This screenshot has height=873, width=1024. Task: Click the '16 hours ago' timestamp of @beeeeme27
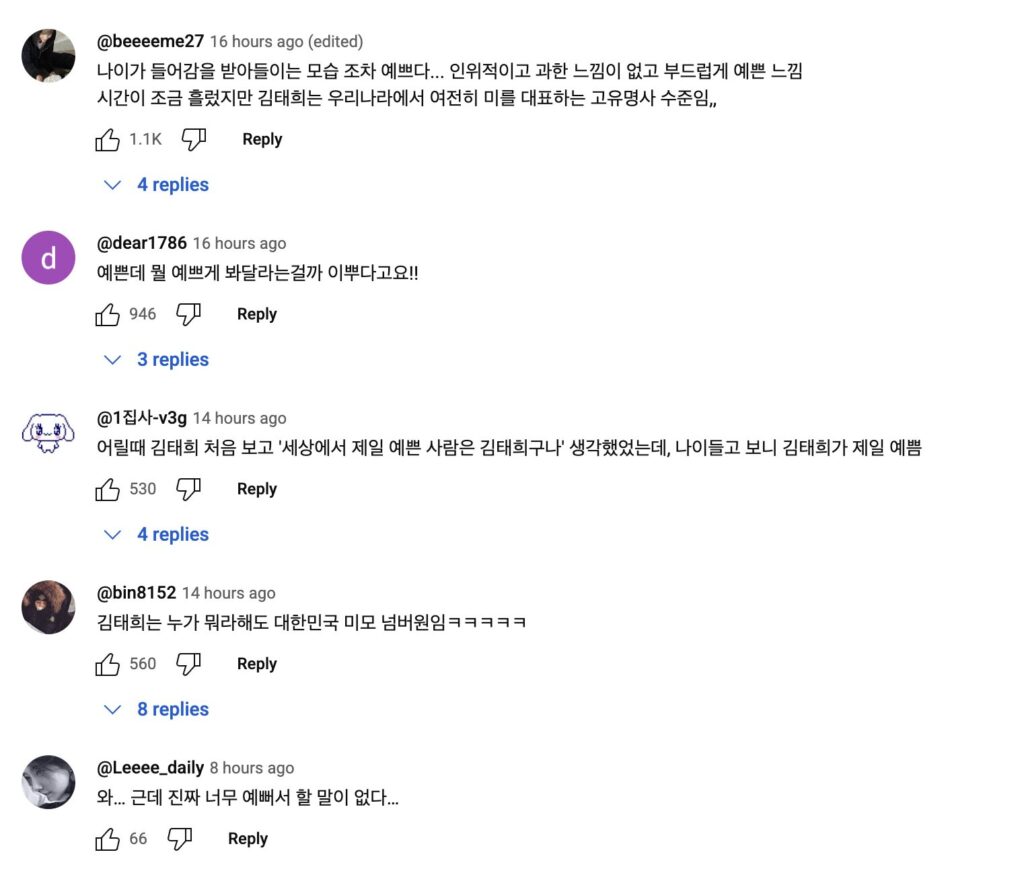pos(256,42)
